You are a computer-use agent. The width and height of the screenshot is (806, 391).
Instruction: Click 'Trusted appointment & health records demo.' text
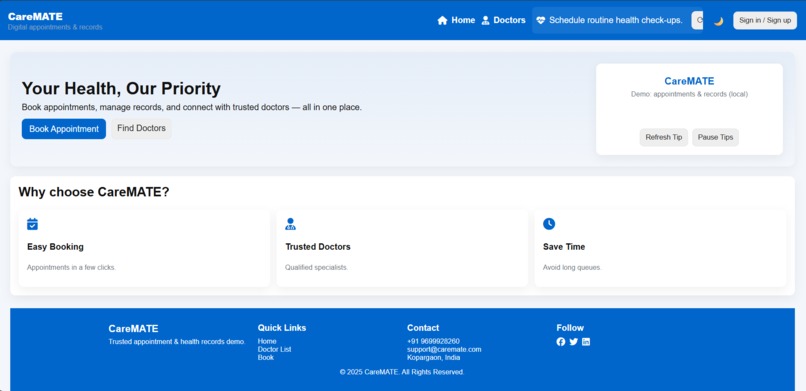click(177, 342)
